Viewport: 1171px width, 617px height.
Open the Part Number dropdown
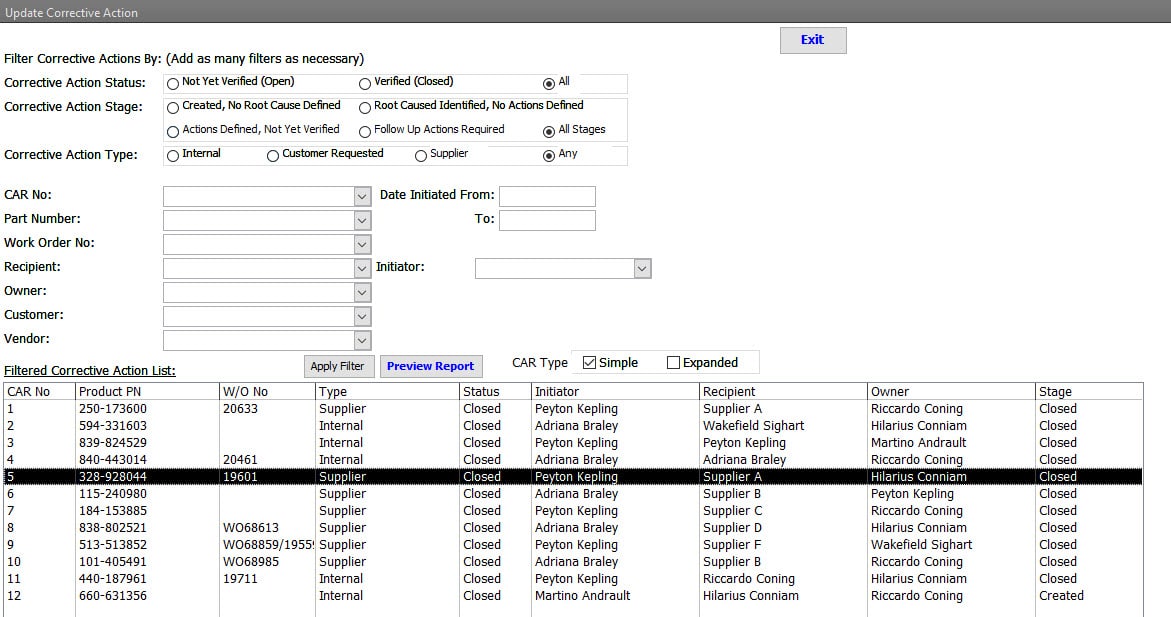(362, 220)
